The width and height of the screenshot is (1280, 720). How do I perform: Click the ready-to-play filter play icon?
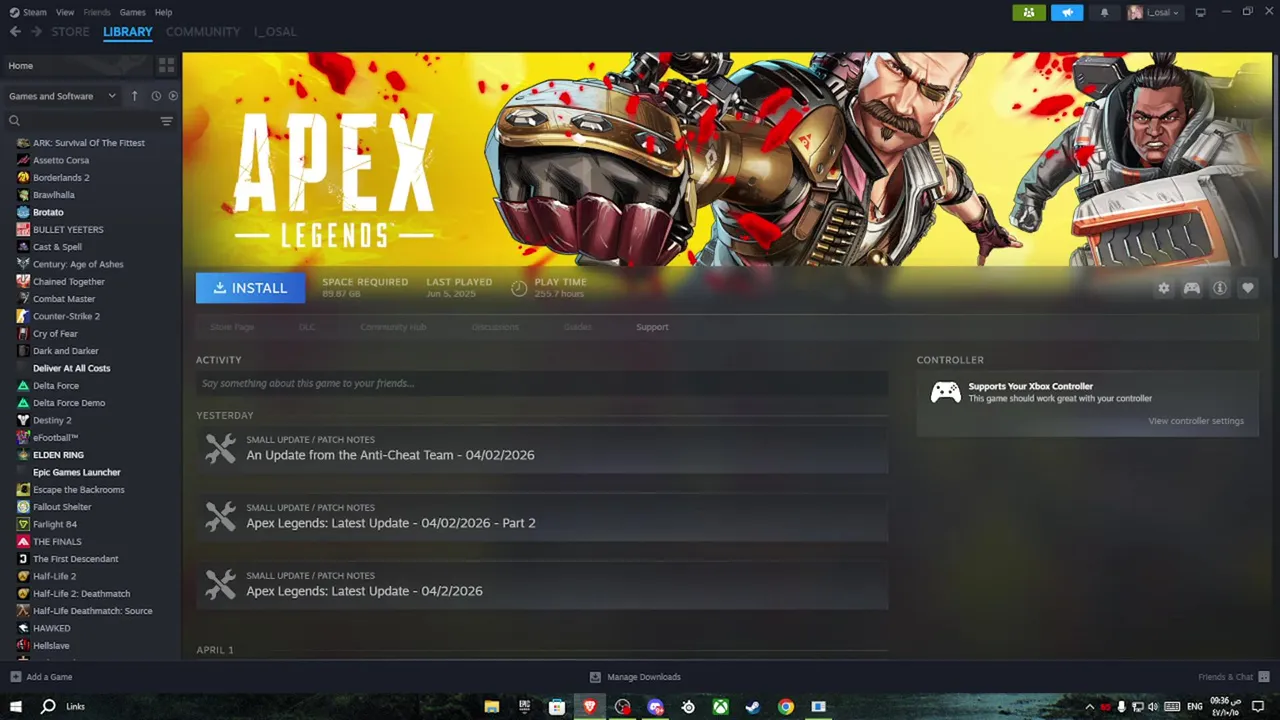pos(173,96)
